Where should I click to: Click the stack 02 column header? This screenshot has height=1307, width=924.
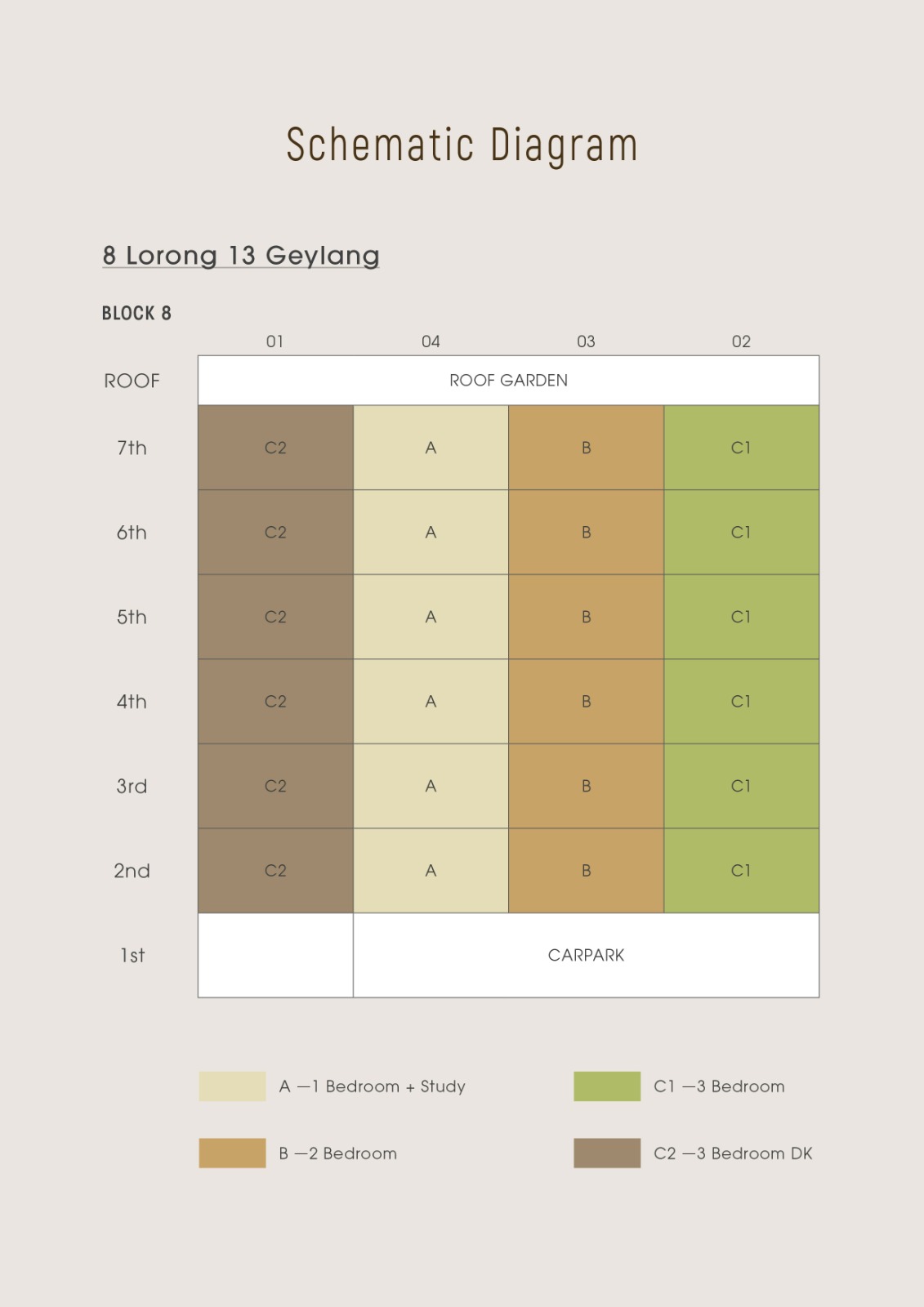pos(741,341)
